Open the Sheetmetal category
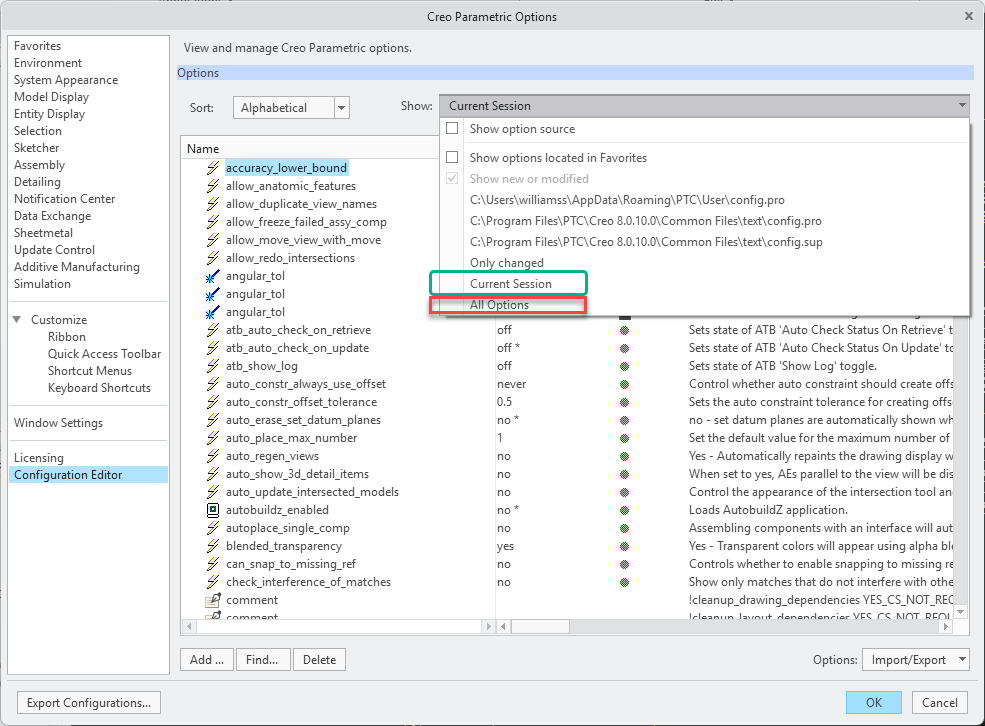985x726 pixels. tap(43, 232)
